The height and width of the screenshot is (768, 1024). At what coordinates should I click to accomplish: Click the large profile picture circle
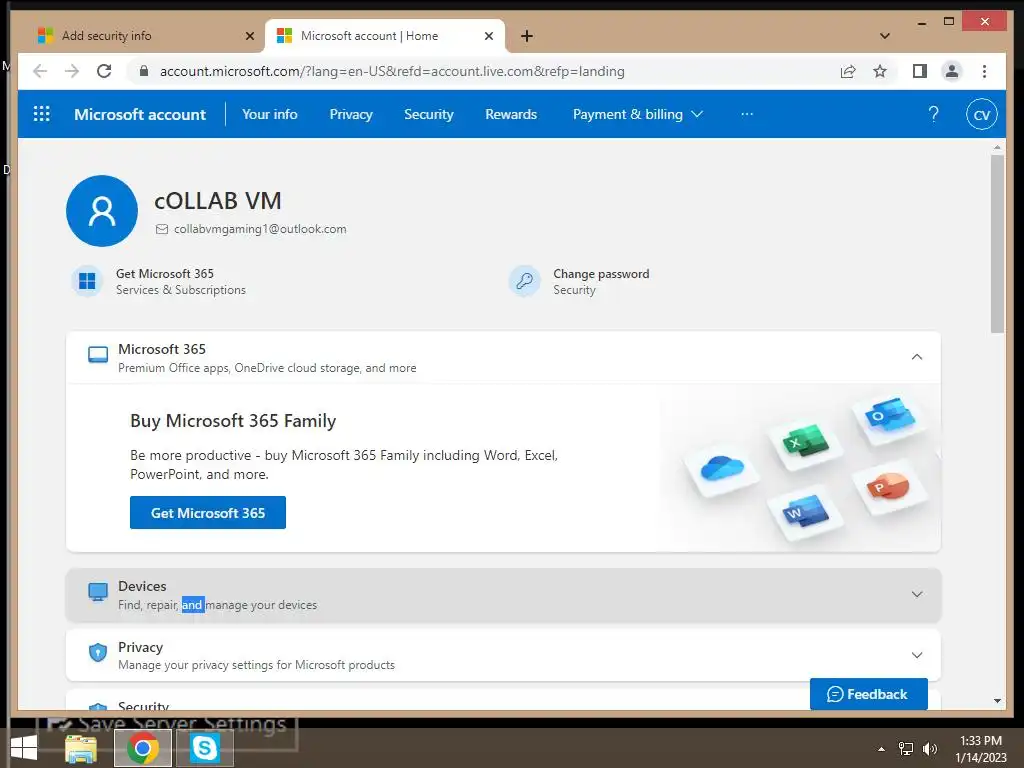102,210
